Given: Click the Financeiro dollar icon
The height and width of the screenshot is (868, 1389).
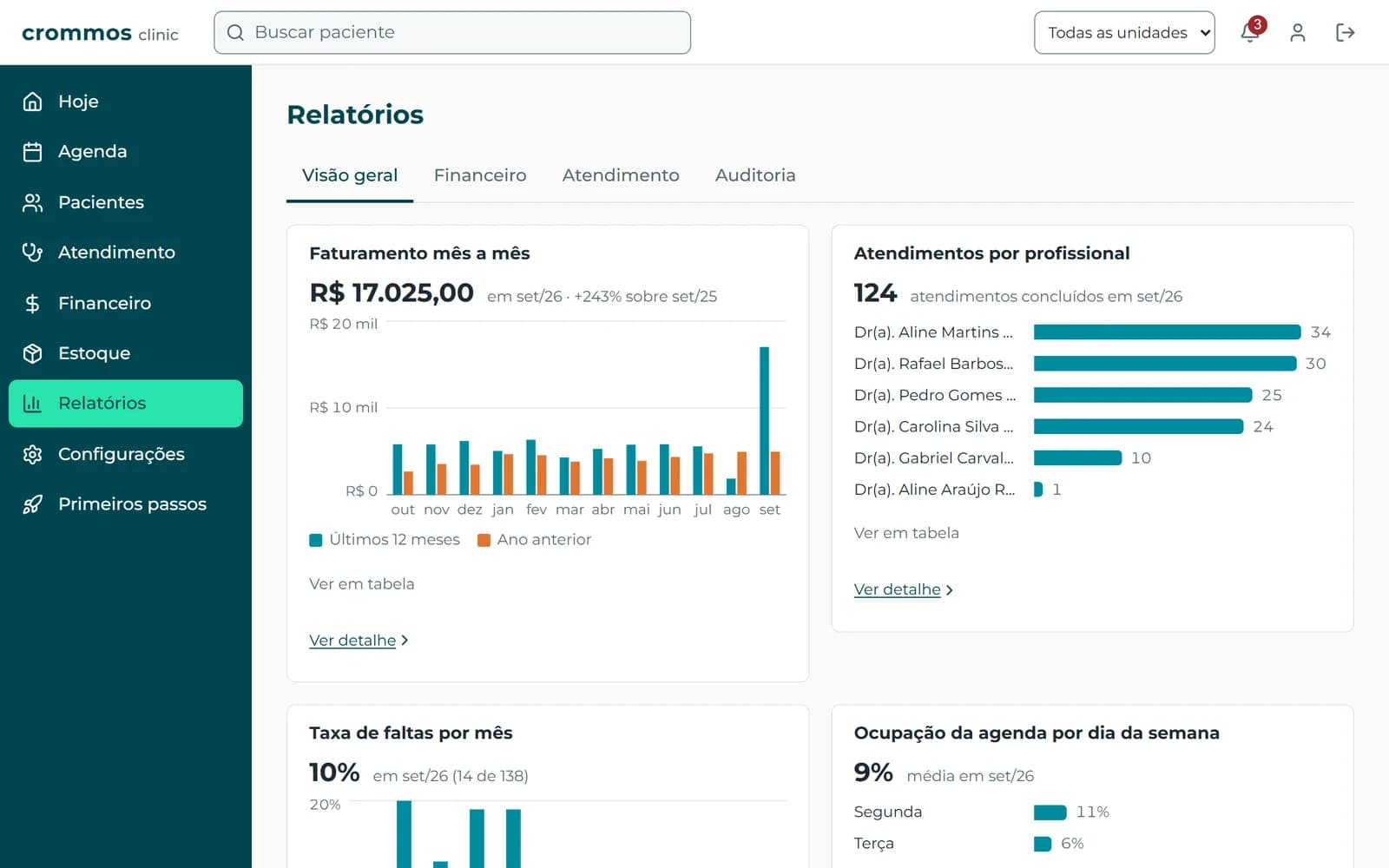Looking at the screenshot, I should pos(32,303).
